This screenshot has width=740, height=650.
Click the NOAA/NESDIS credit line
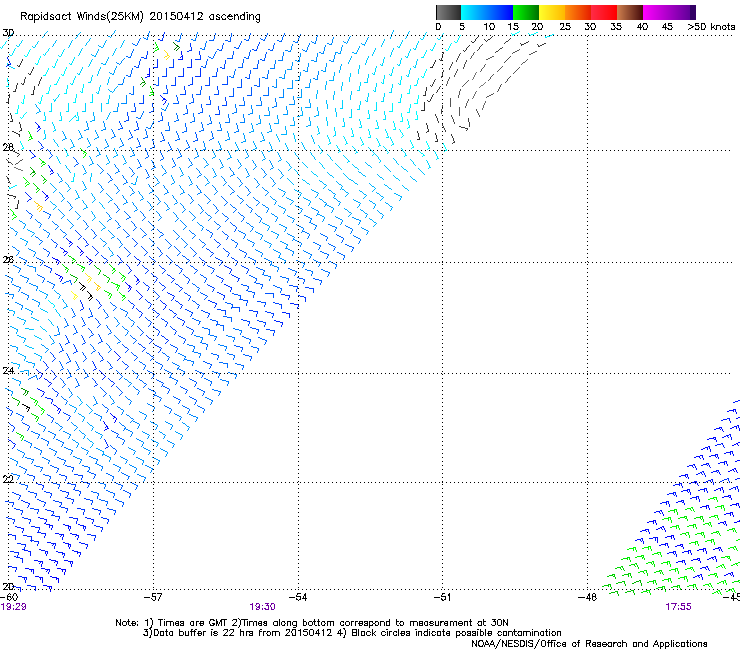click(589, 644)
